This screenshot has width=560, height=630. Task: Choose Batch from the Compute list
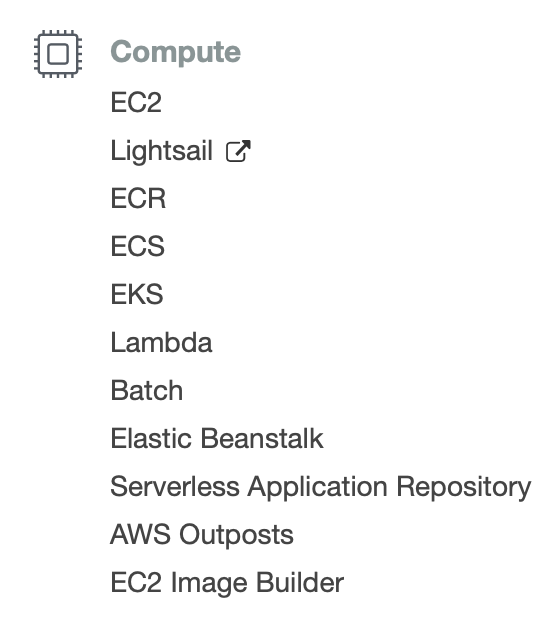[x=147, y=390]
